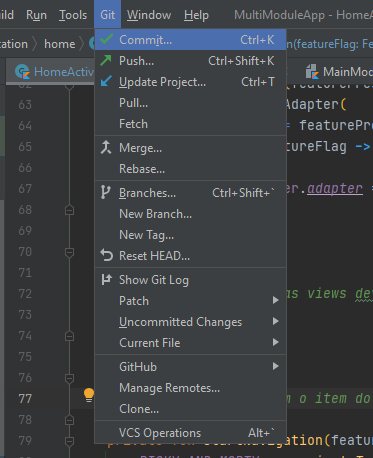Open Manage Remotes... from Git menu
Image resolution: width=373 pixels, height=458 pixels.
tap(191, 388)
